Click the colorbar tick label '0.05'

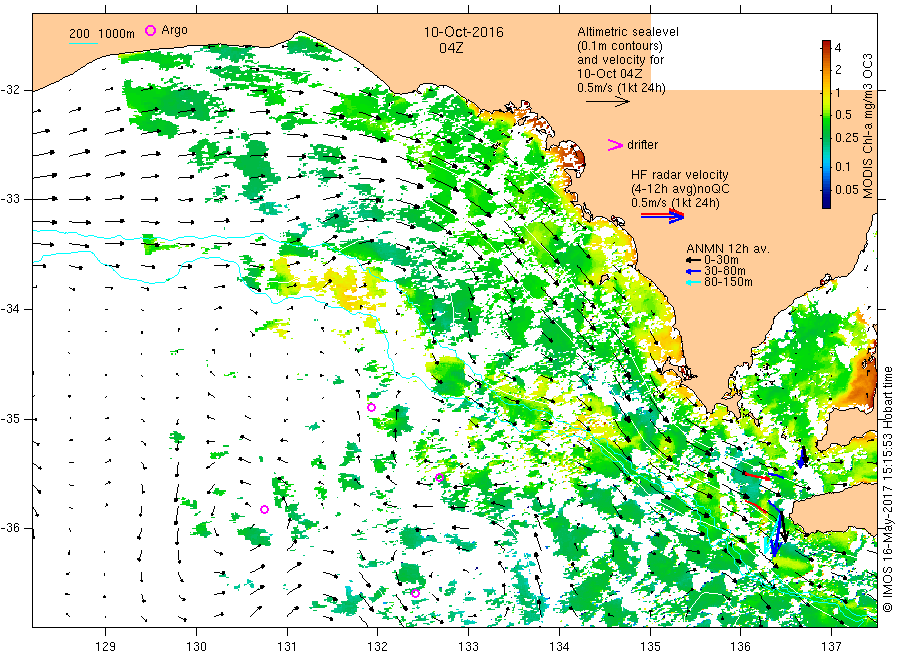(846, 189)
